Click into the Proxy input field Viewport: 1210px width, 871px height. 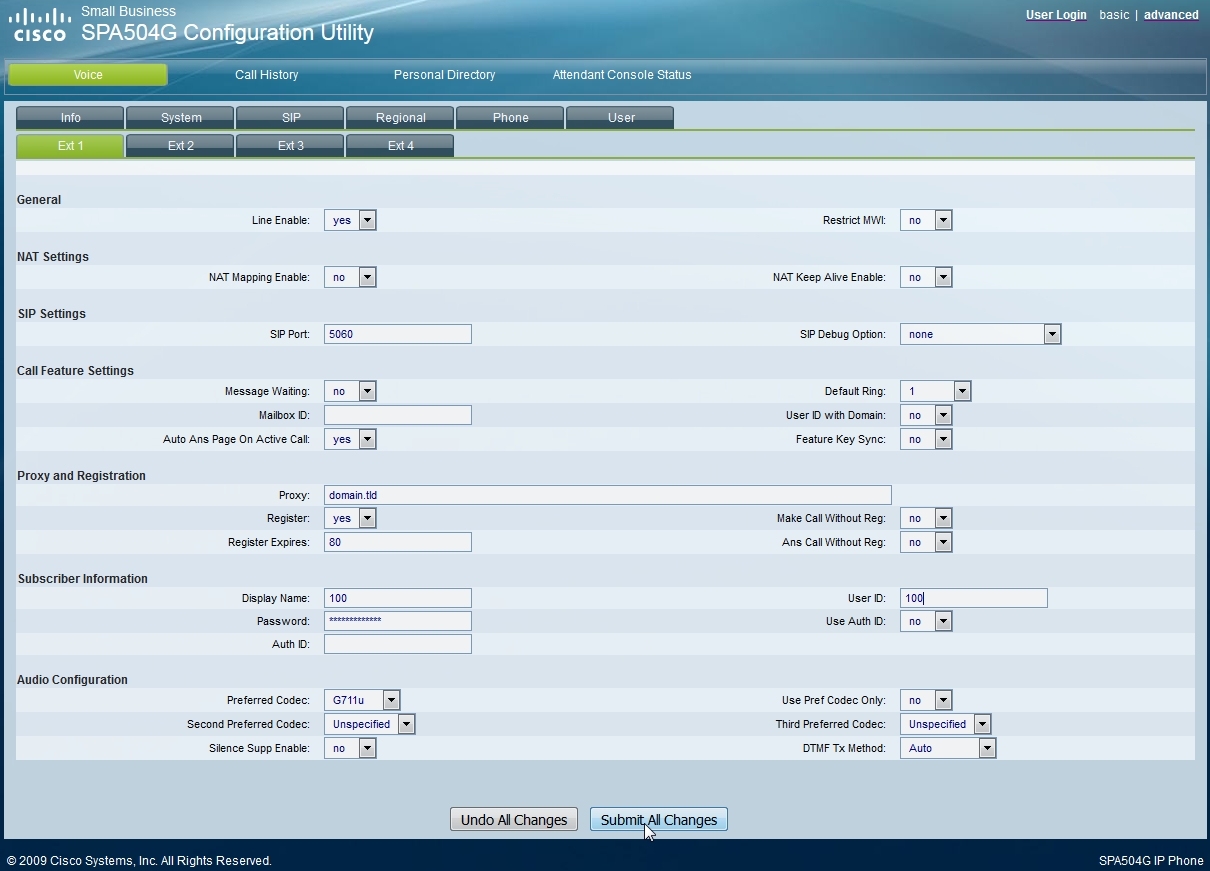tap(607, 495)
